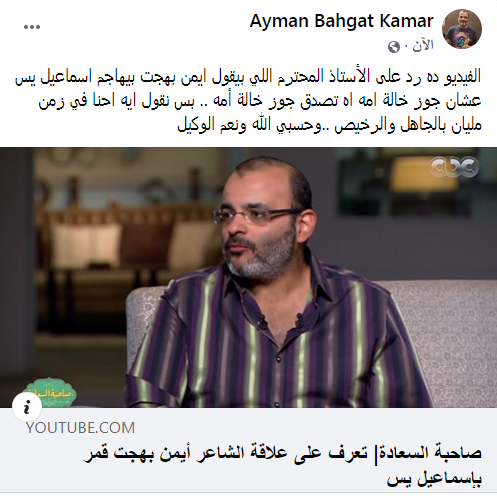Viewport: 497px width, 499px height.
Task: Click the الآن post timestamp
Action: [422, 46]
